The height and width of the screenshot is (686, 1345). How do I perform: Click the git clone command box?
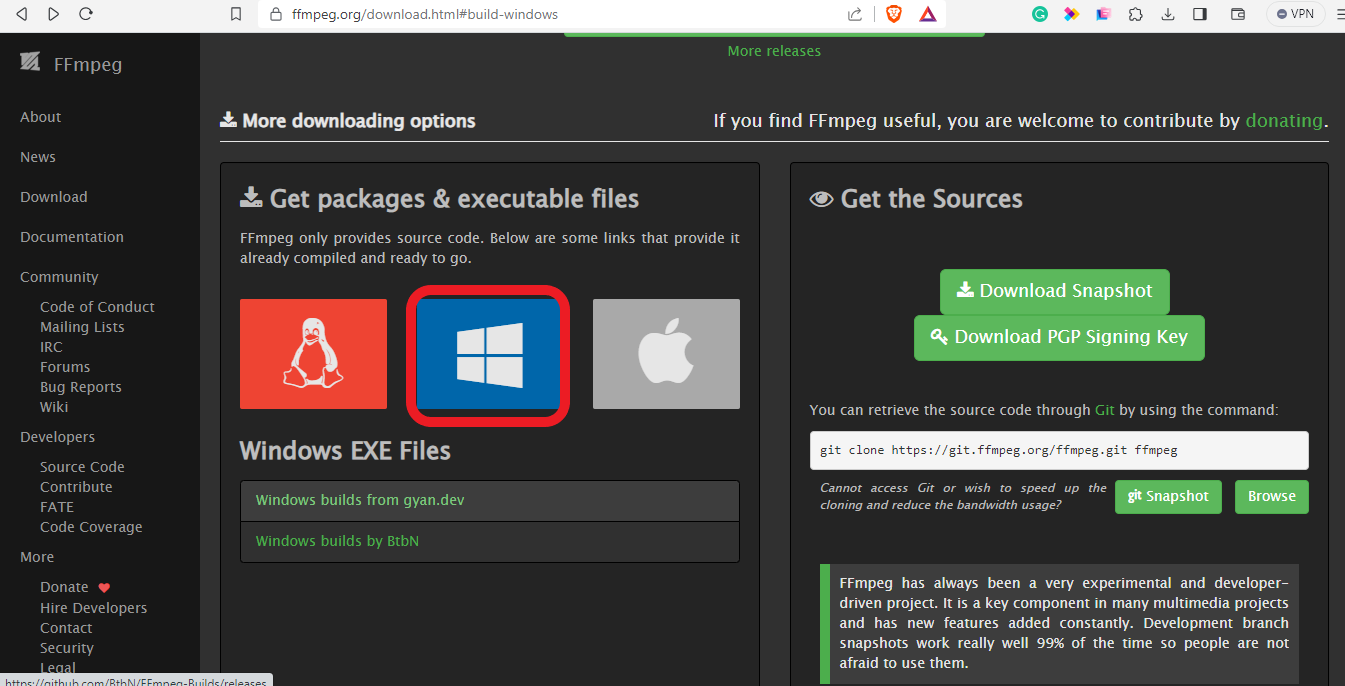pyautogui.click(x=1059, y=450)
